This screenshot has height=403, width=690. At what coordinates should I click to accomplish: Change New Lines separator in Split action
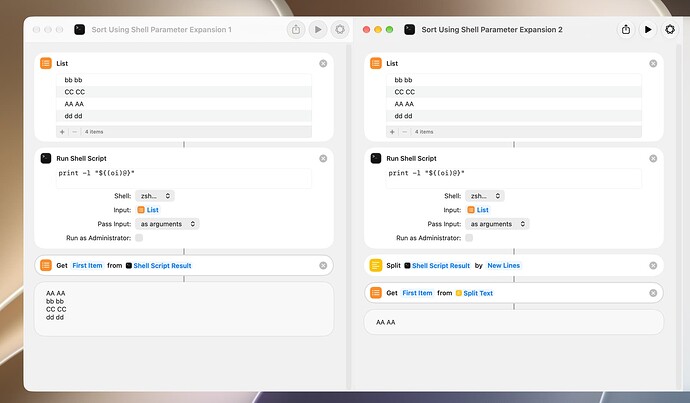point(503,265)
